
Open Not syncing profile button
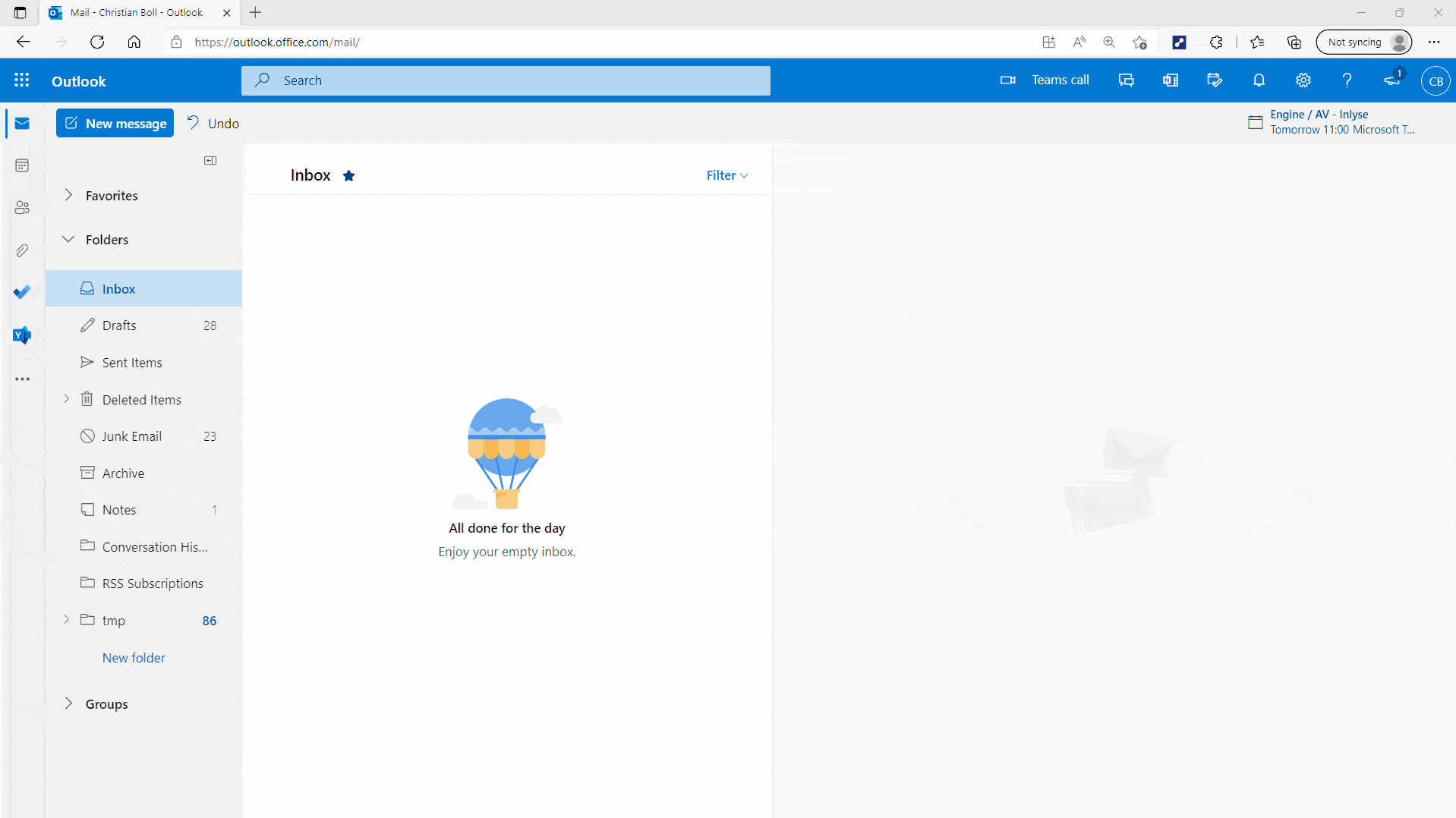point(1364,42)
